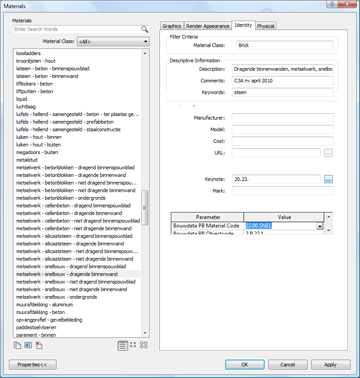
Task: Click the Keynote field showing 20.22.
Action: click(276, 179)
